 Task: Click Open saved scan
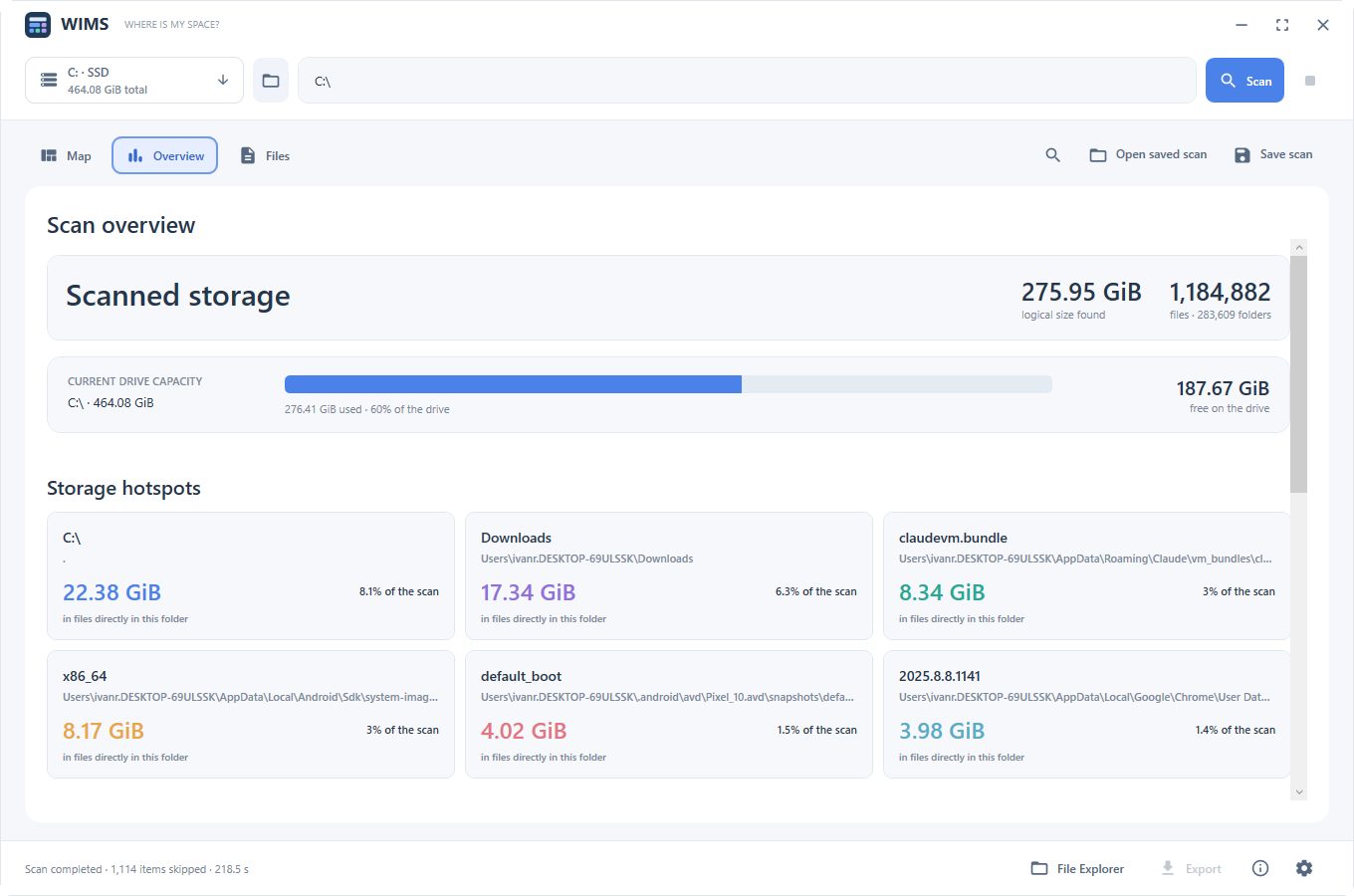click(x=1148, y=154)
